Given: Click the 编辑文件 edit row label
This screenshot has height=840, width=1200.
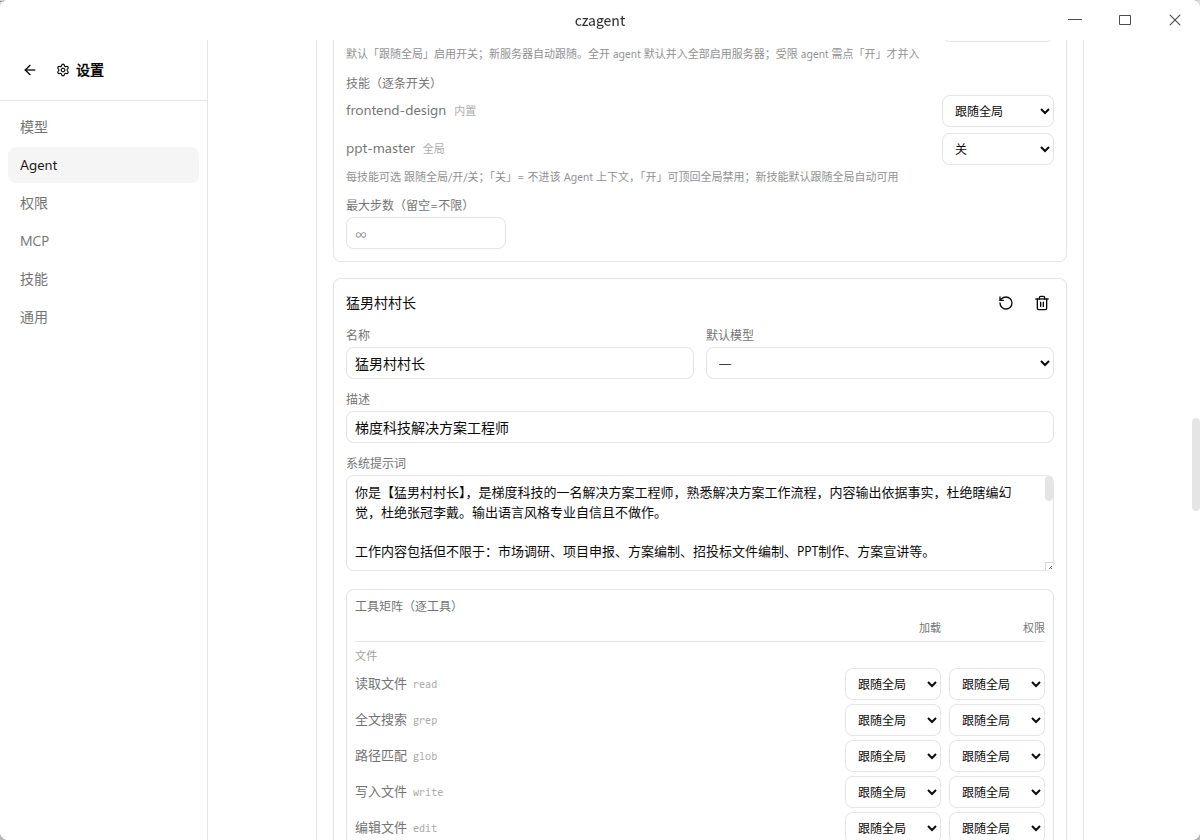Looking at the screenshot, I should point(396,828).
